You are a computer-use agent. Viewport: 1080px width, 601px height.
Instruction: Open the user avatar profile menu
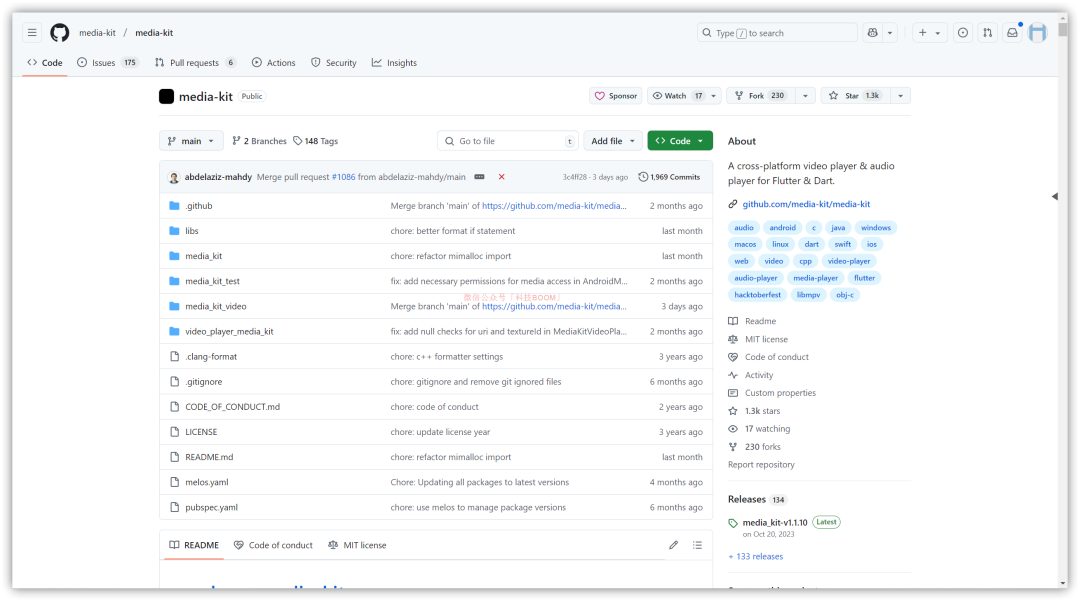(x=1037, y=32)
